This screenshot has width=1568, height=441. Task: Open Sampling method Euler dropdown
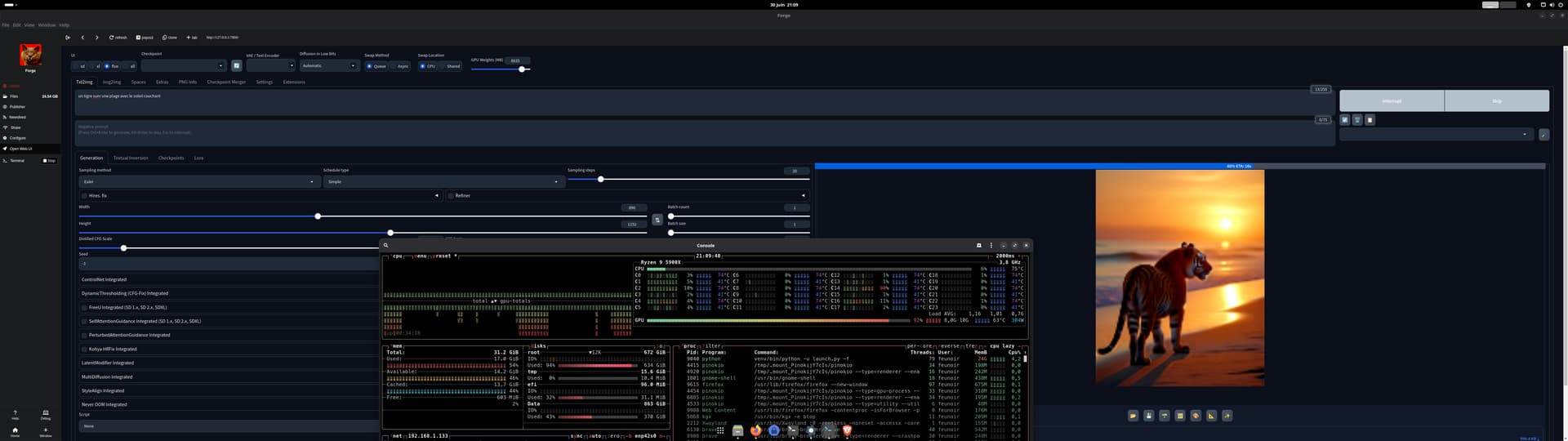[198, 182]
